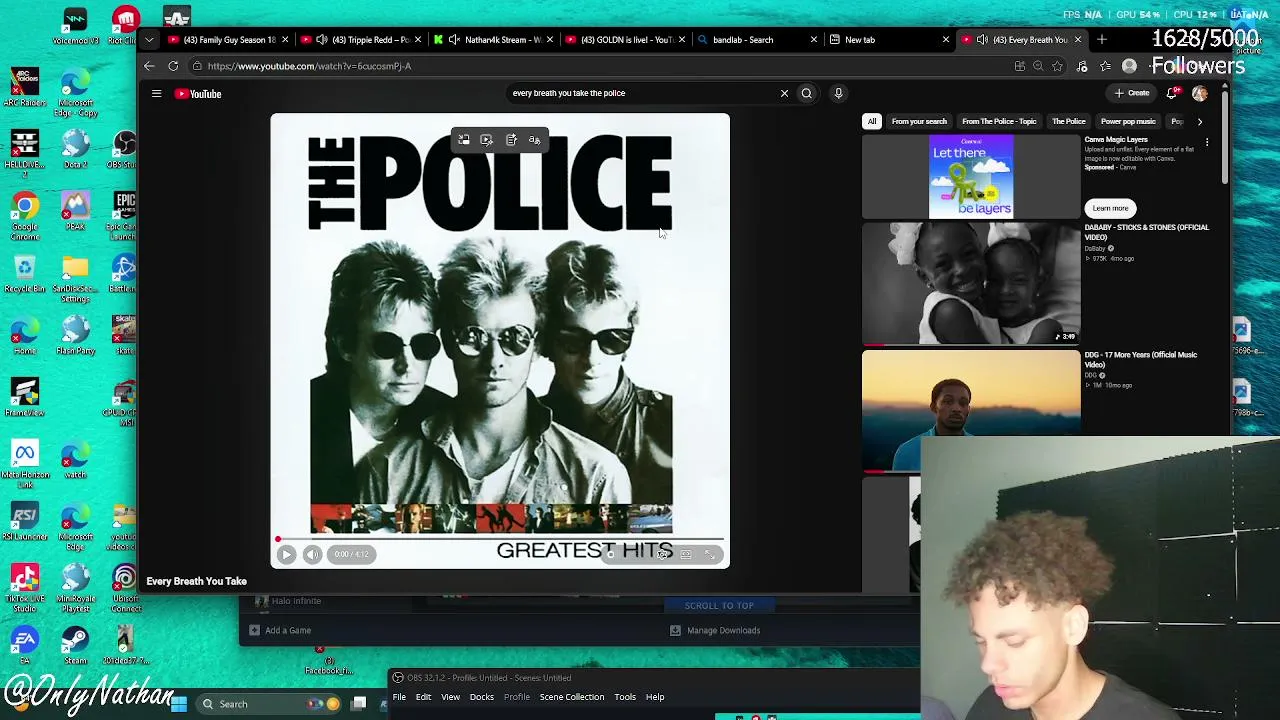Click SCROLL TO TOP in Steam
Screen dimensions: 1280x720
point(719,606)
